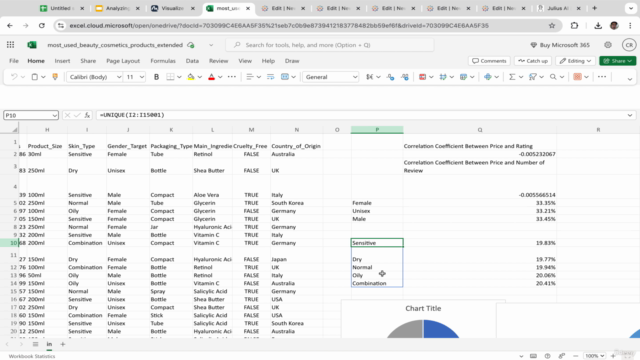Switch to the Formulas tab
This screenshot has width=640, height=360.
pyautogui.click(x=163, y=61)
